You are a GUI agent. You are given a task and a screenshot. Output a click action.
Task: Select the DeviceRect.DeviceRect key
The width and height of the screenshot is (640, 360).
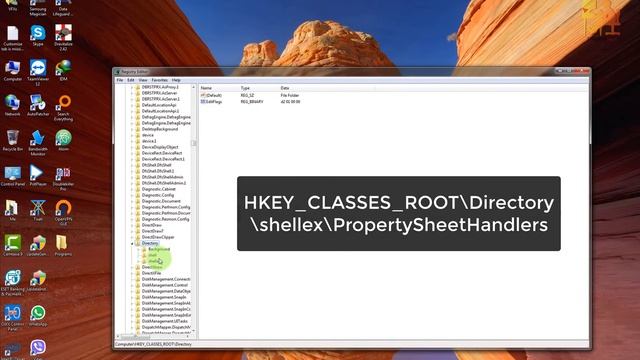pos(162,153)
